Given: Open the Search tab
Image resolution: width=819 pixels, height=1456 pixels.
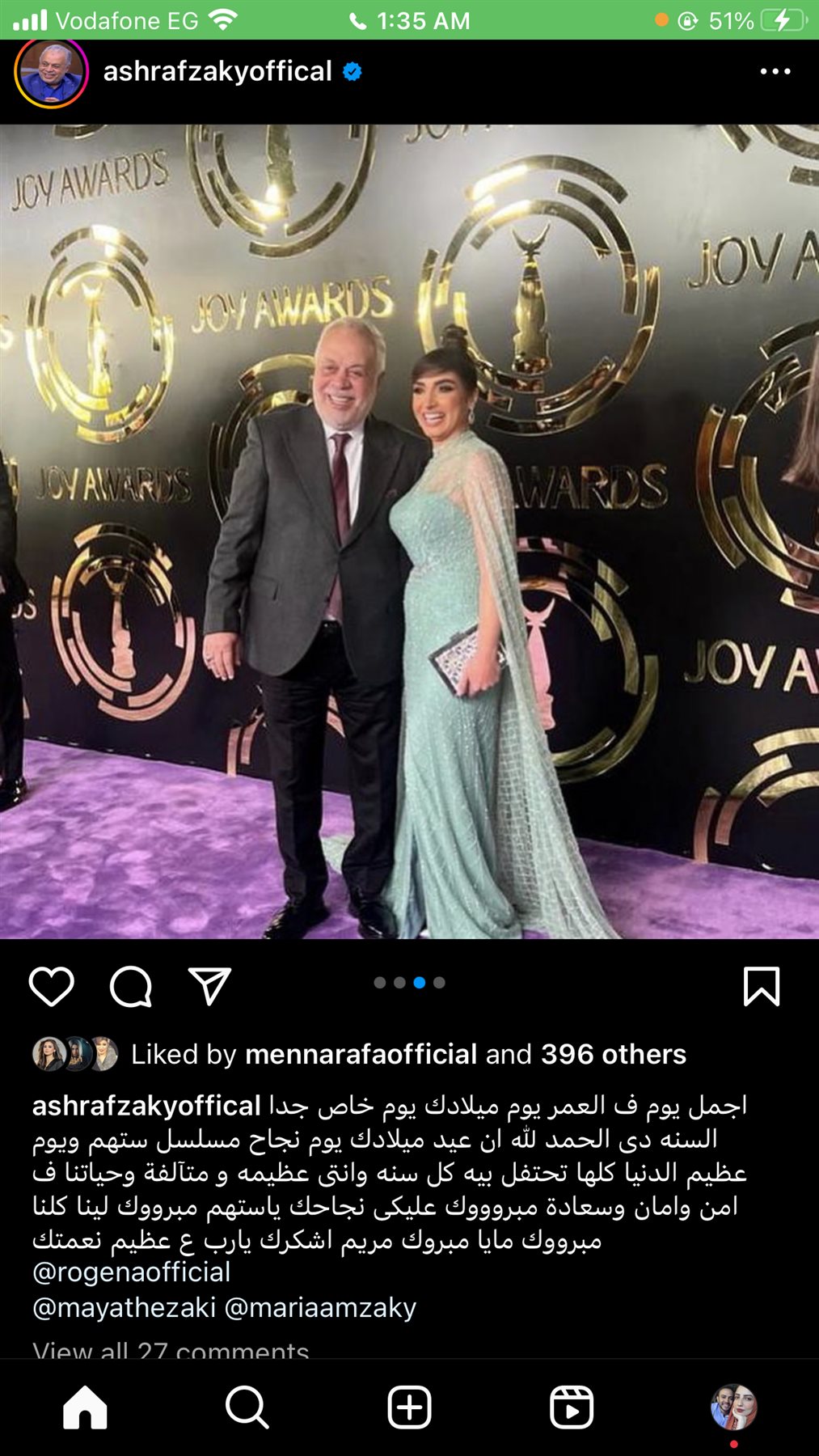Looking at the screenshot, I should tap(247, 1407).
